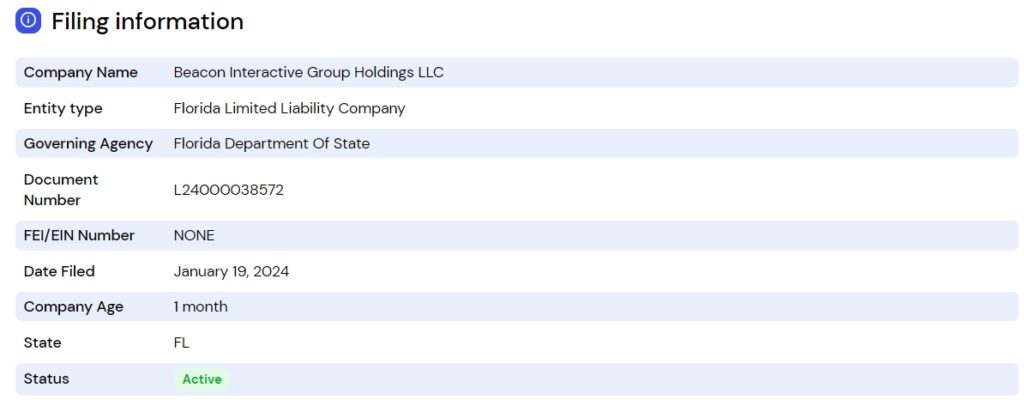This screenshot has width=1024, height=400.
Task: Select Florida Limited Liability Company value
Action: tap(289, 108)
